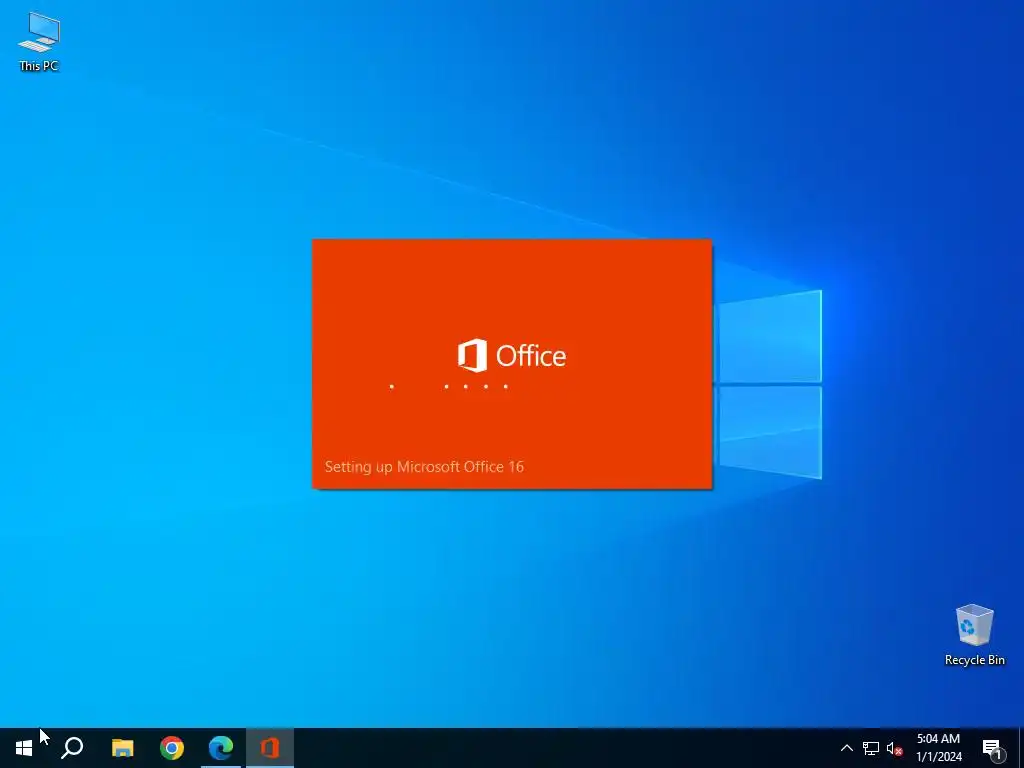
Task: Click the taskbar search magnifier
Action: tap(72, 748)
